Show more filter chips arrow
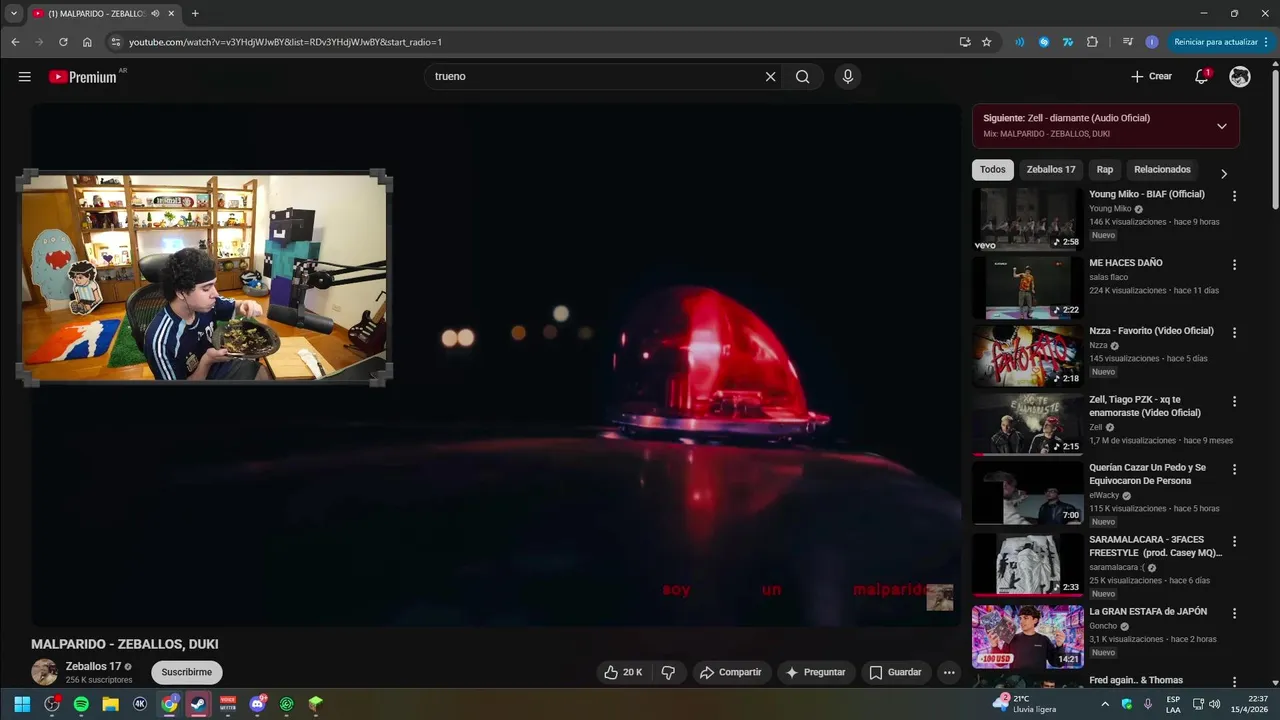This screenshot has height=720, width=1280. 1223,173
